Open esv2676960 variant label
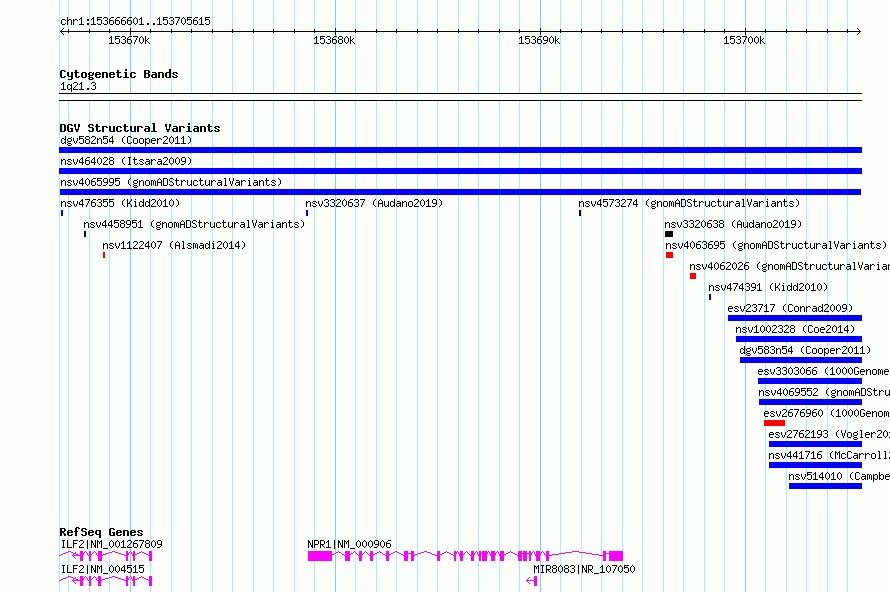 click(x=826, y=413)
